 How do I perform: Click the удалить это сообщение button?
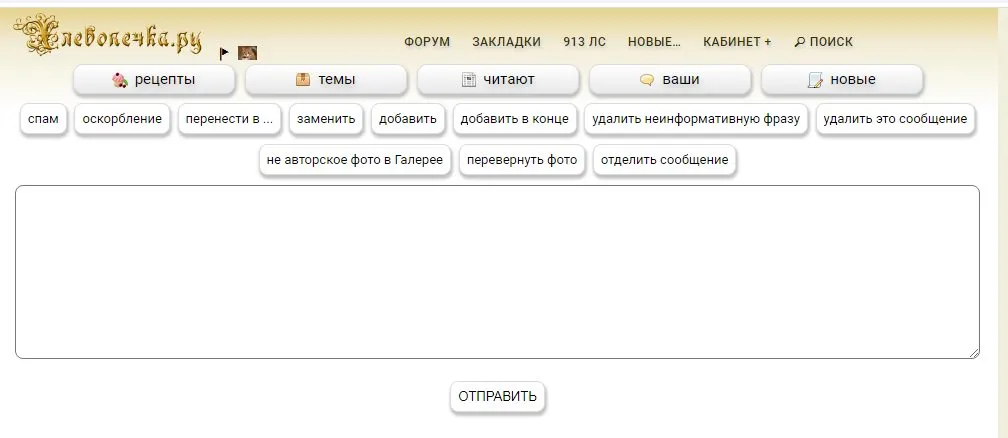click(x=894, y=119)
